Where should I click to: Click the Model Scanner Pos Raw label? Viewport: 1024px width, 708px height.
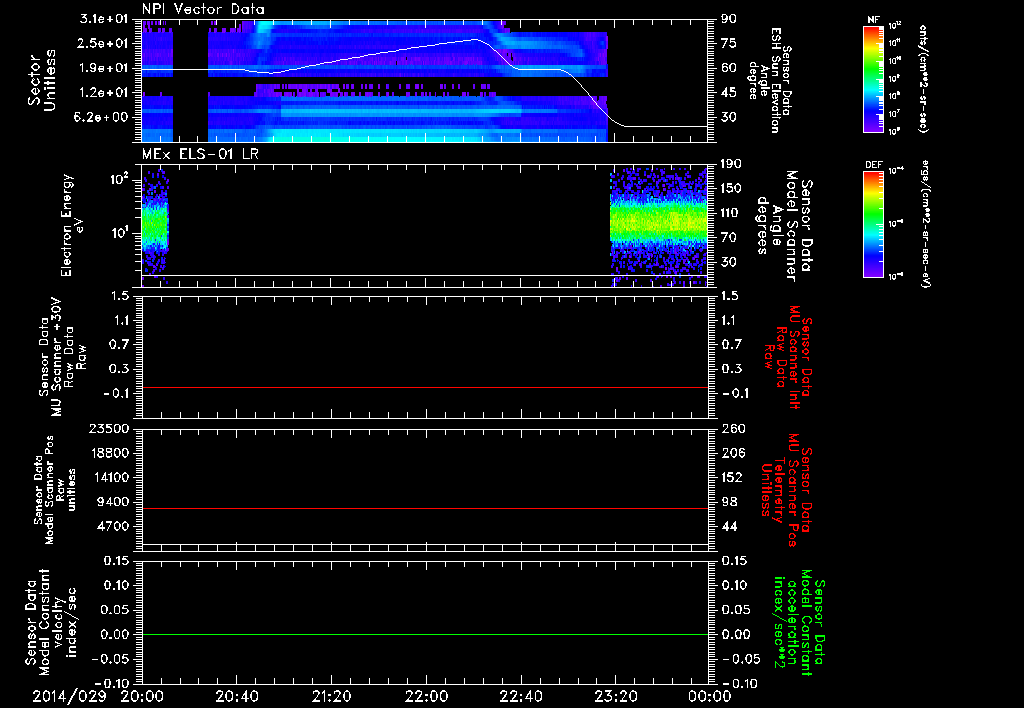(x=54, y=491)
